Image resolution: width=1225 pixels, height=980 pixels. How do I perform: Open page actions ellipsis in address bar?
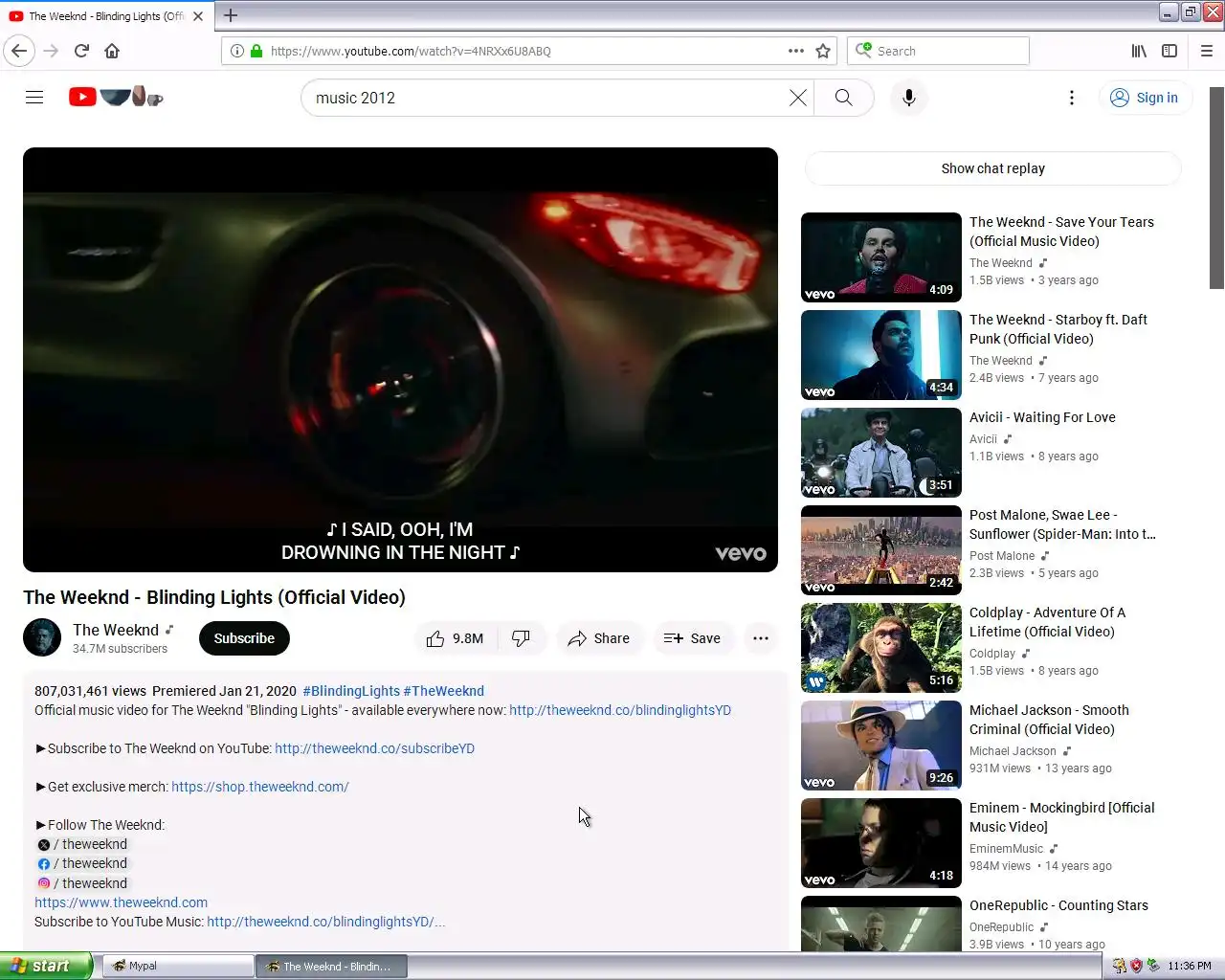tap(796, 51)
